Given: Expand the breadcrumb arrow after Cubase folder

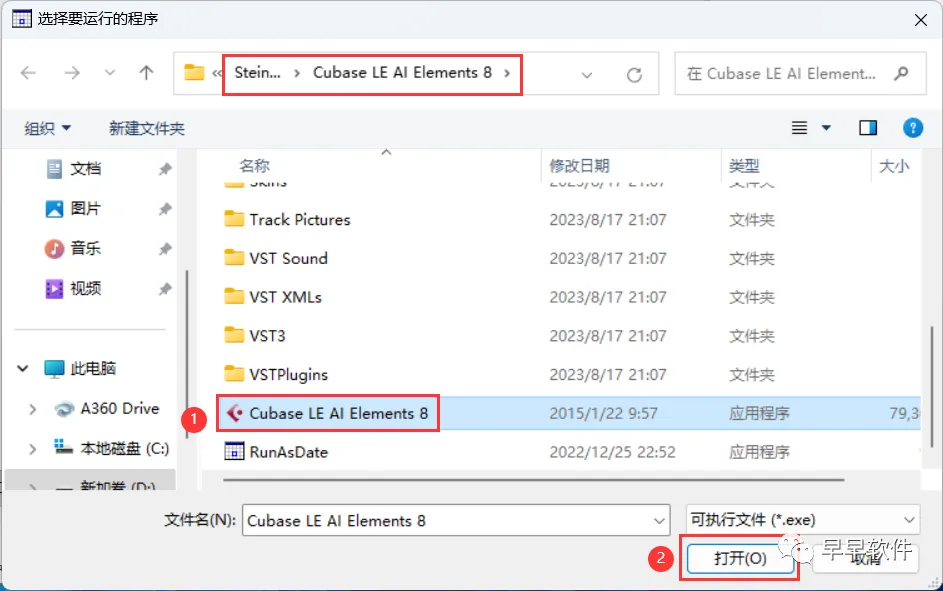Looking at the screenshot, I should point(507,73).
